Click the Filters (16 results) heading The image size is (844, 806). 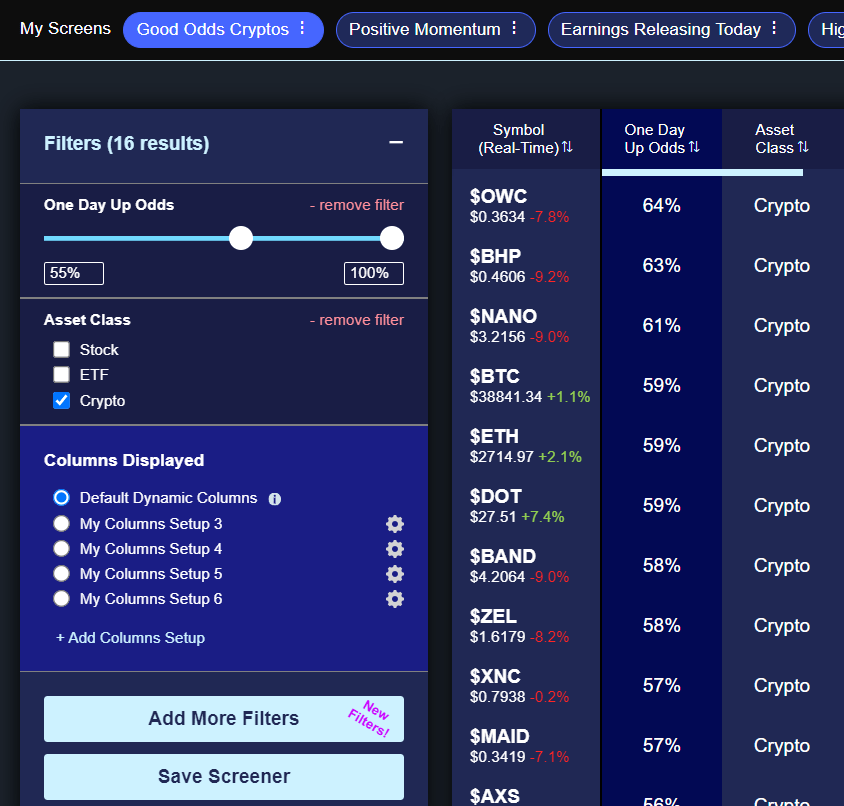[x=126, y=143]
